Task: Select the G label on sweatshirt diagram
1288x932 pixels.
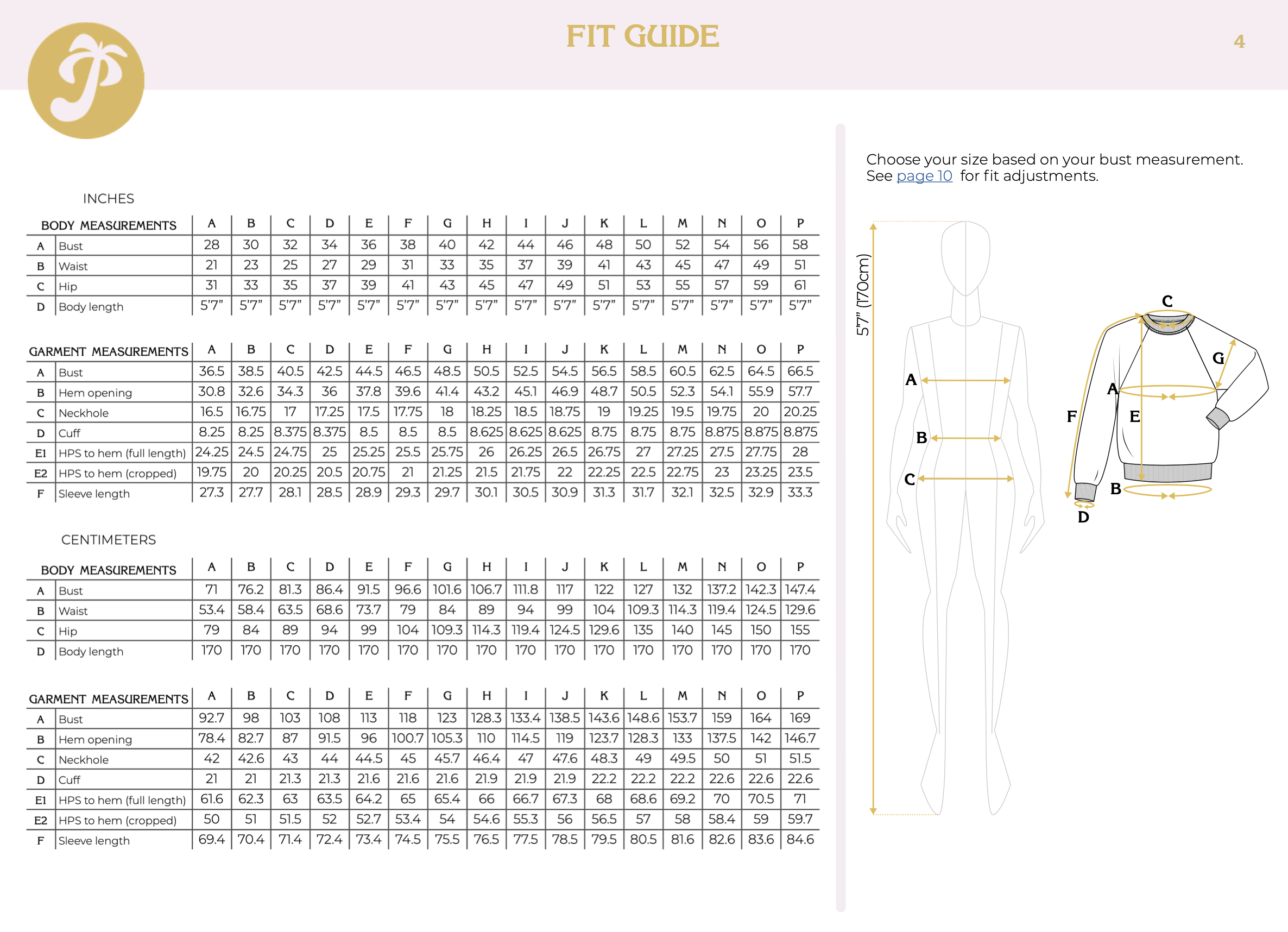Action: (1217, 358)
